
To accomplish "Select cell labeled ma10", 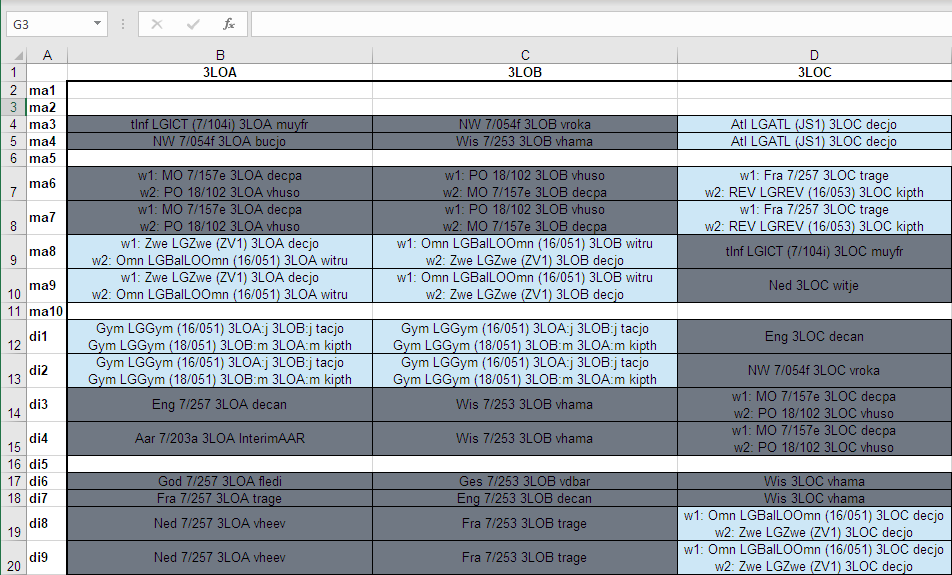I will [47, 311].
